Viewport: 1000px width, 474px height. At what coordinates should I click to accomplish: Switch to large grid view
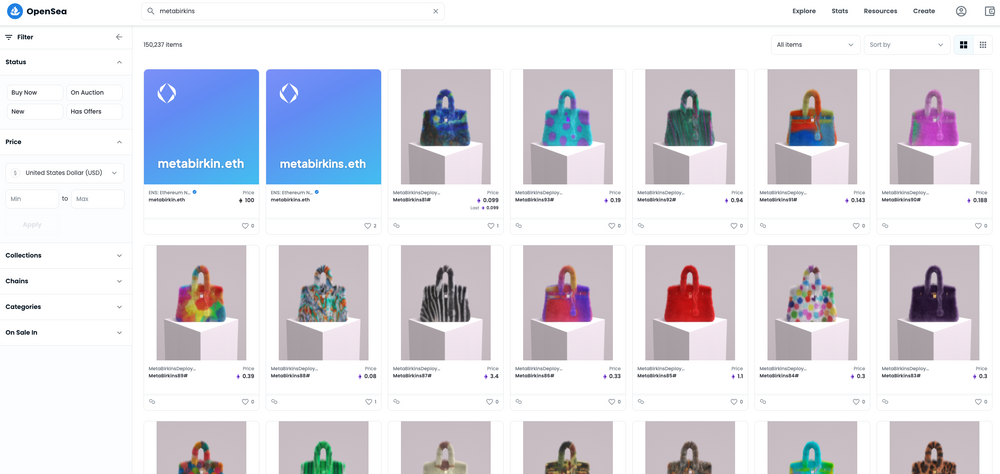pos(964,45)
